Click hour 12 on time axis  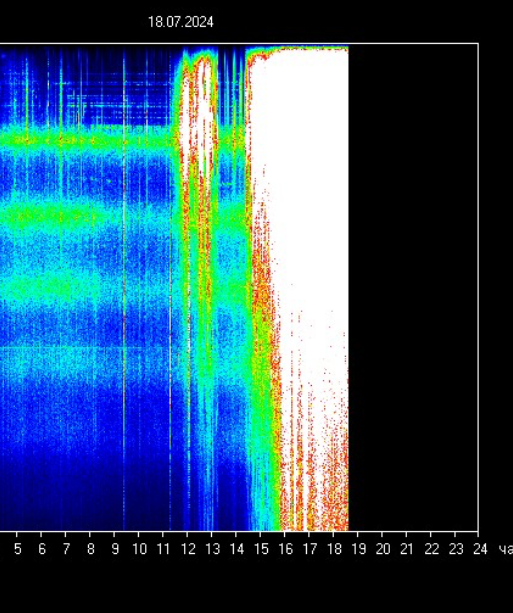188,549
